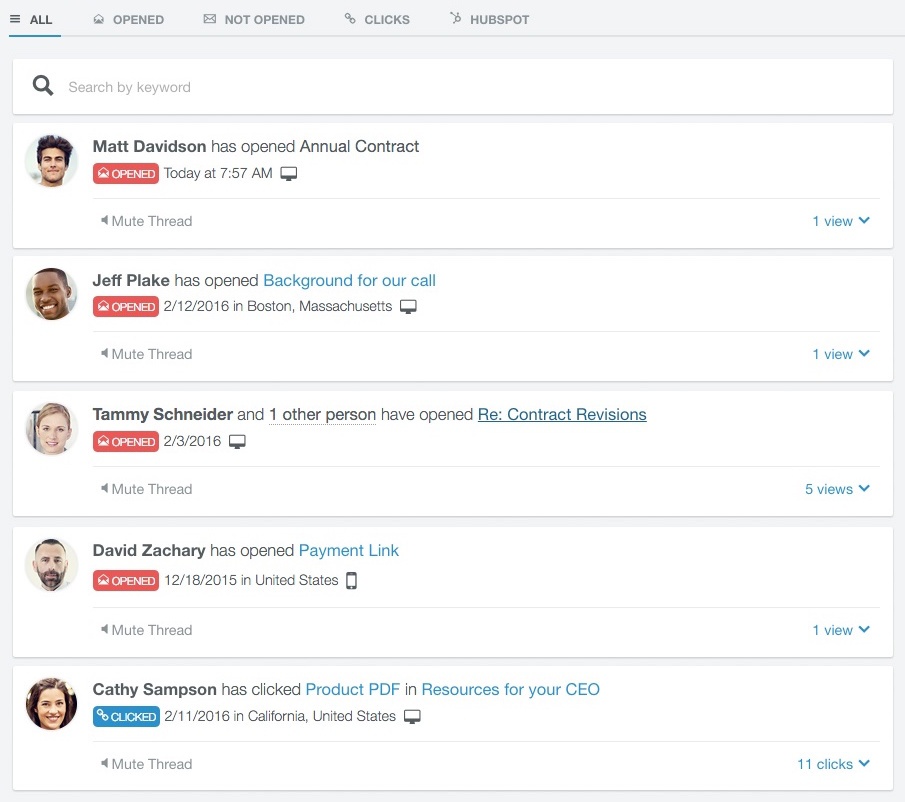Go to the CLICKS tab
This screenshot has height=802, width=905.
click(x=377, y=20)
